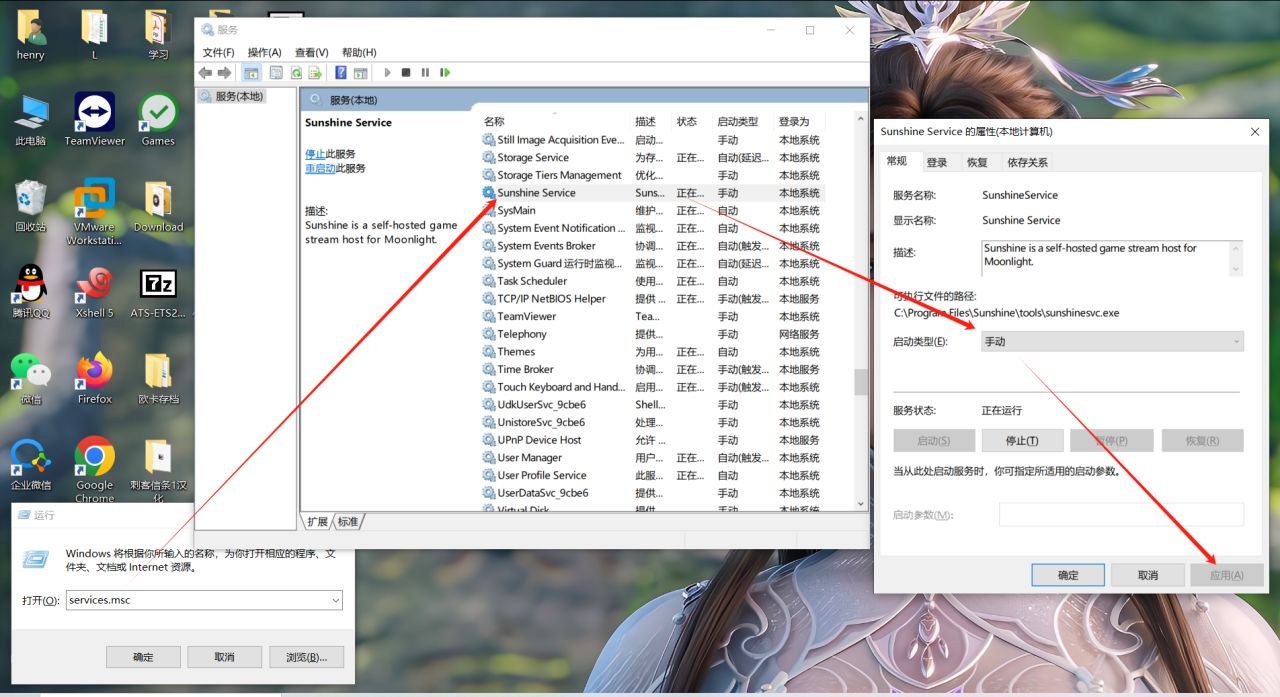Open the ATS-ETS2 7z archive icon
Viewport: 1280px width, 697px height.
(158, 293)
